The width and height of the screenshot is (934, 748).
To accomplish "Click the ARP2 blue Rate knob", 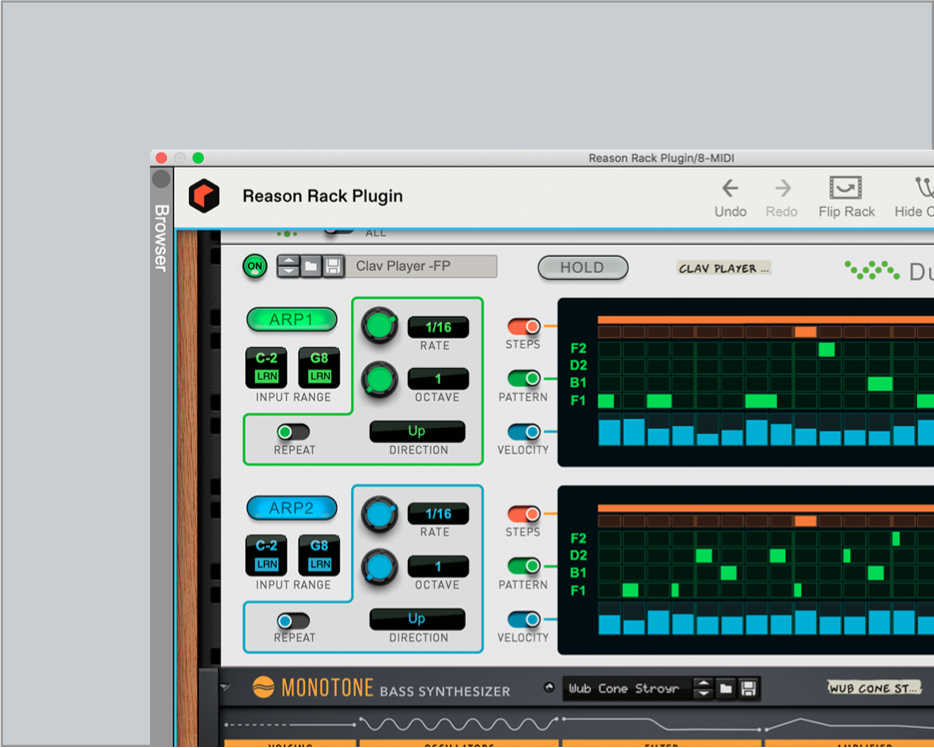I will click(x=379, y=513).
